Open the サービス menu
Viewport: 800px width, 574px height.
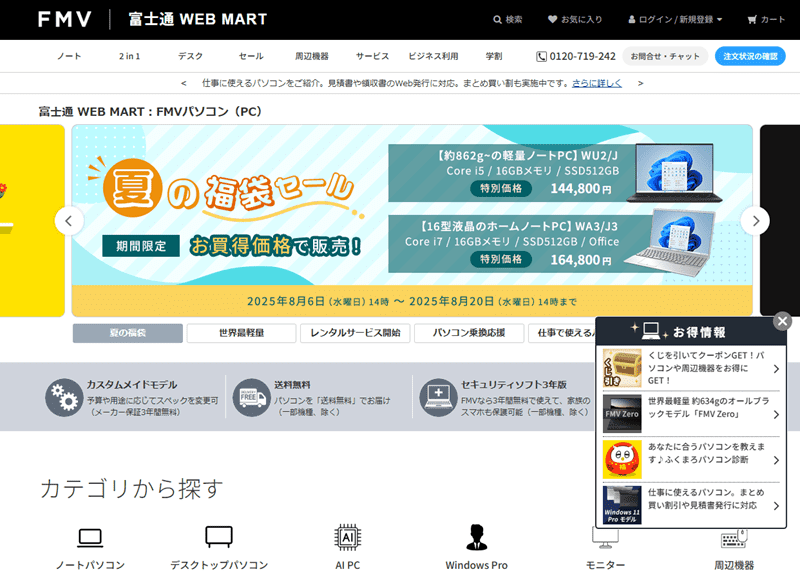click(x=372, y=56)
